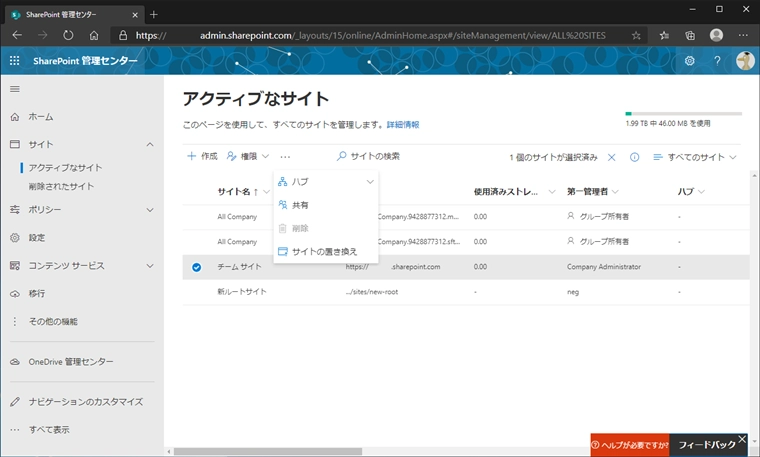Focus the サイトの検索 search box
The image size is (760, 457).
(x=368, y=156)
